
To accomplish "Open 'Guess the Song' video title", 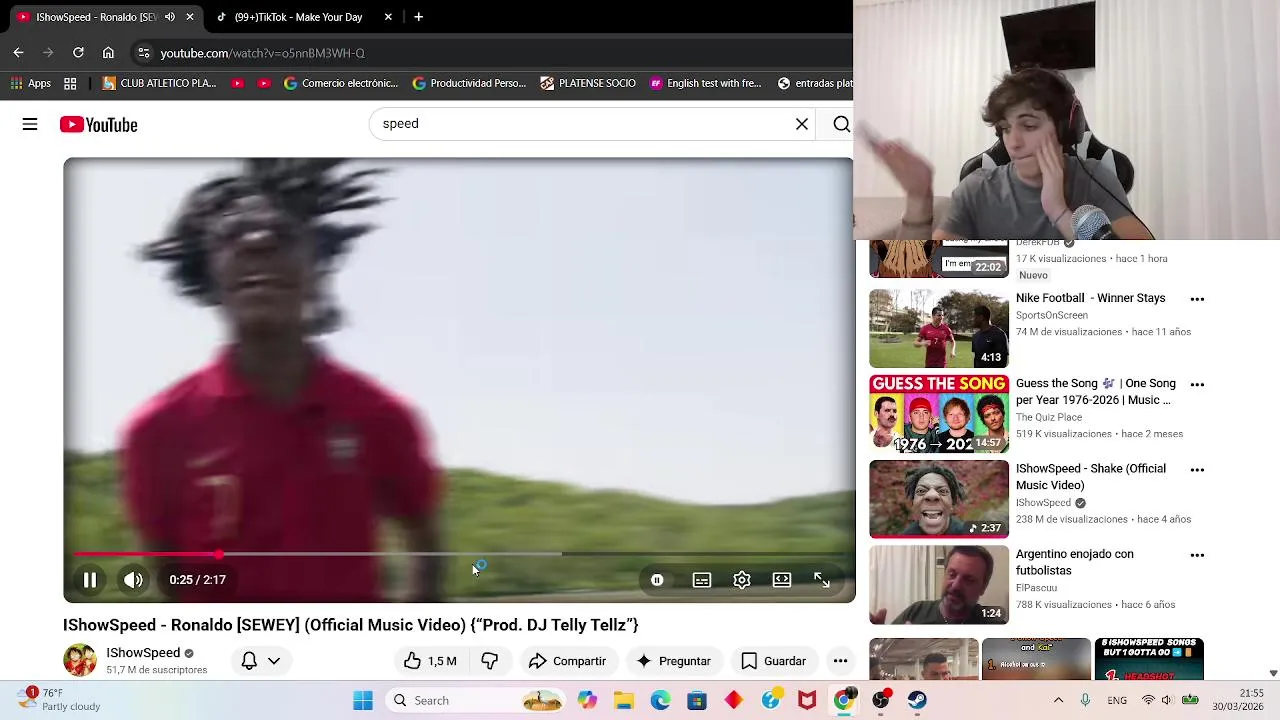I will (x=1096, y=392).
